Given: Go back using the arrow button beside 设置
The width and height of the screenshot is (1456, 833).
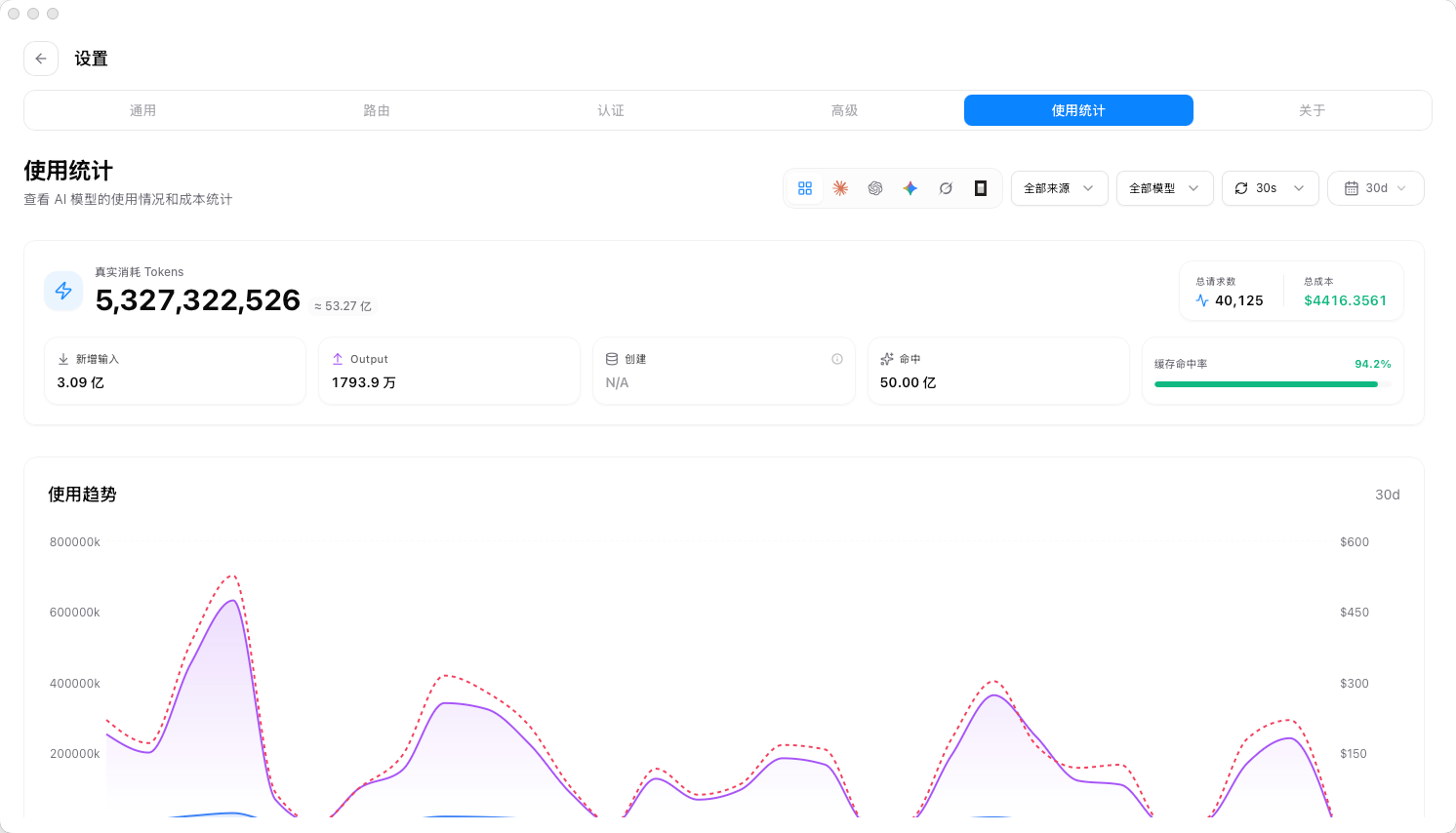Looking at the screenshot, I should point(41,59).
